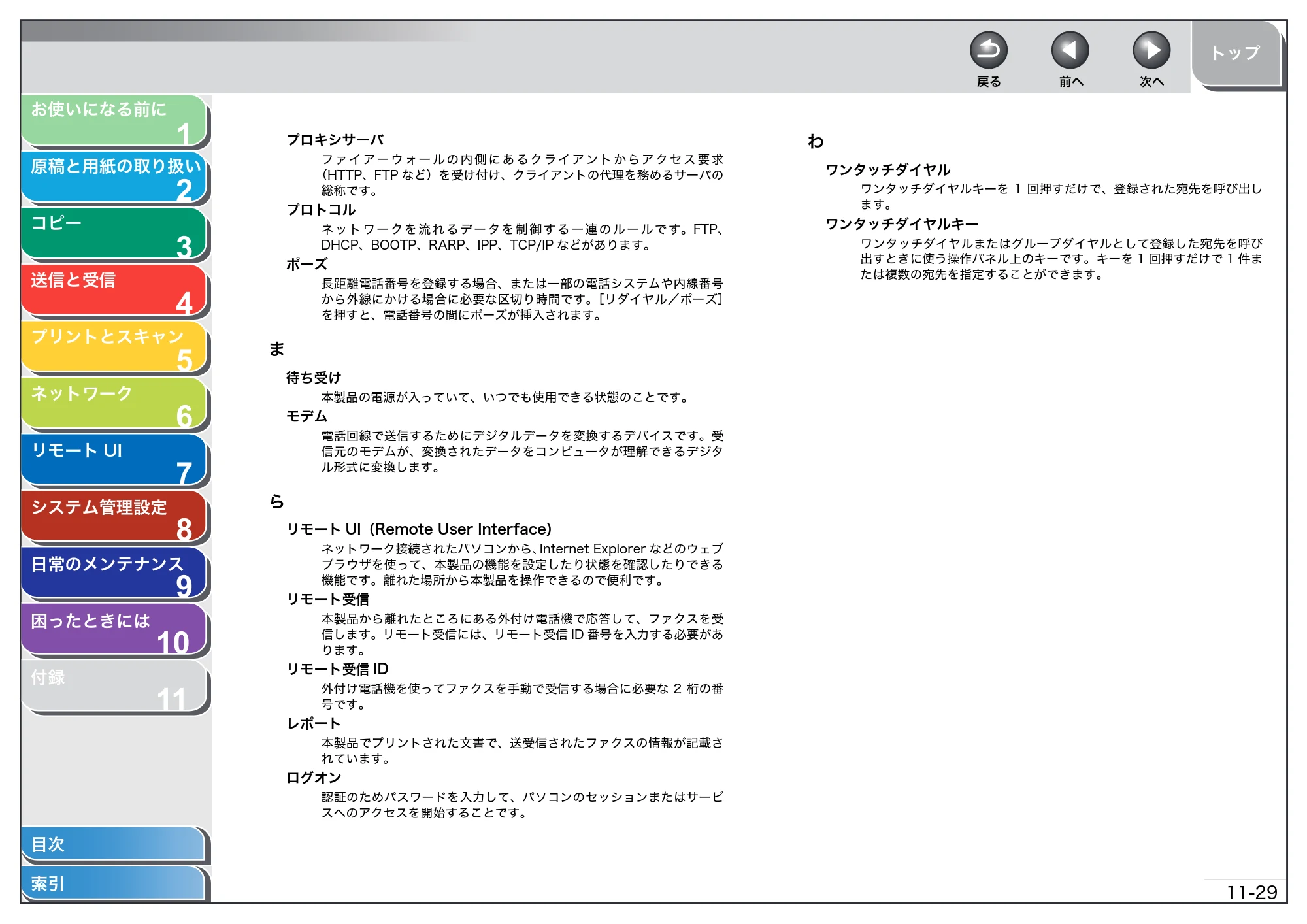The height and width of the screenshot is (924, 1307).
Task: Click the glossary term プロキシサーバ
Action: point(335,140)
